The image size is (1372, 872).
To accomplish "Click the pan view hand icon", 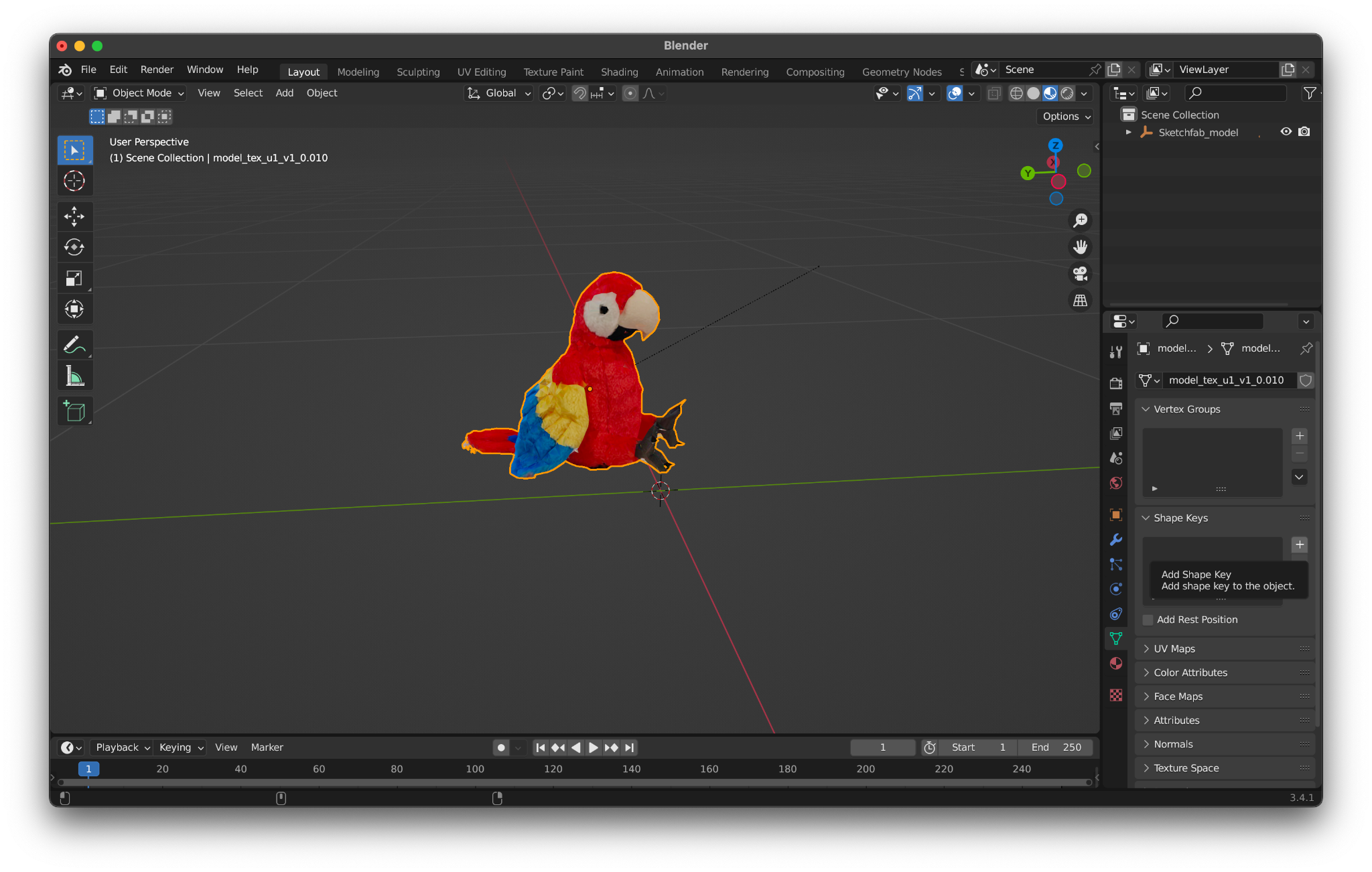I will 1080,247.
